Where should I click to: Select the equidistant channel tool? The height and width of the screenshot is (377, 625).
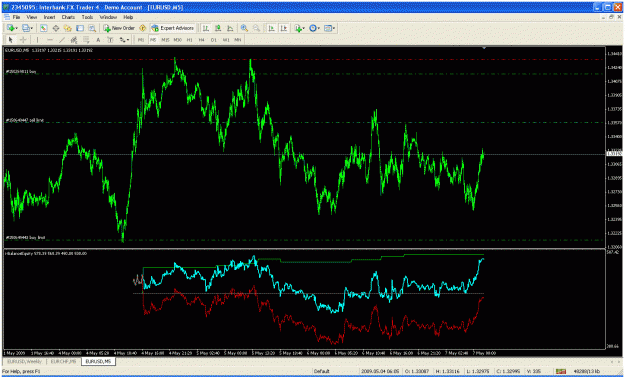pos(74,40)
